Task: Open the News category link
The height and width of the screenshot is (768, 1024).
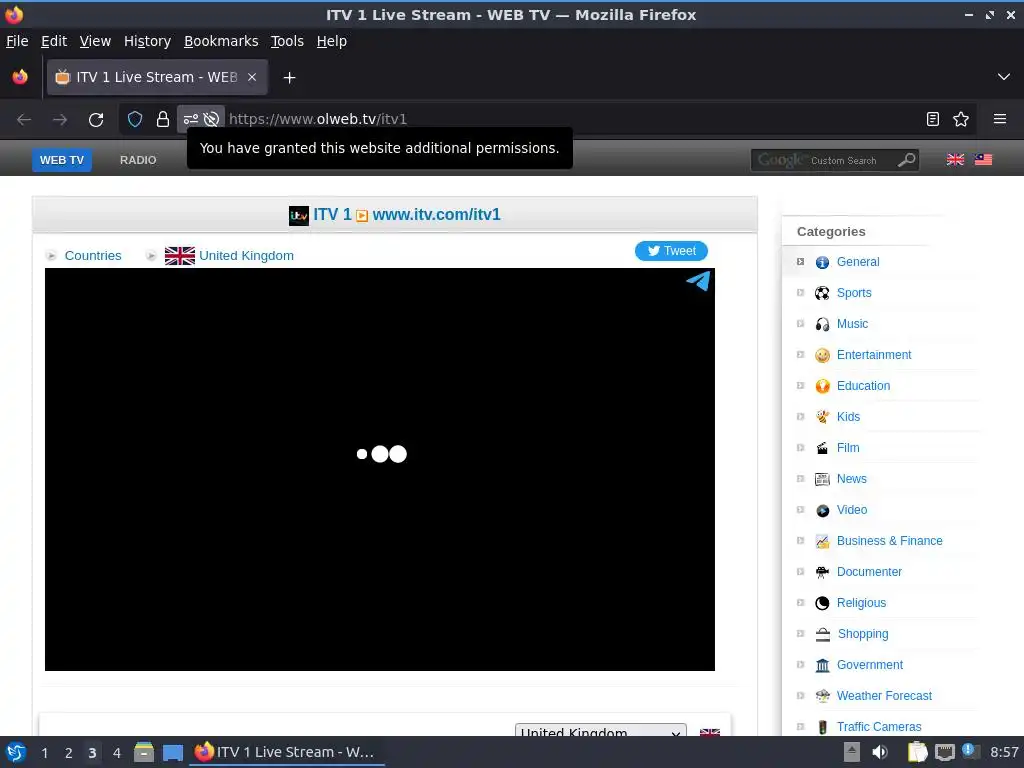Action: 852,479
